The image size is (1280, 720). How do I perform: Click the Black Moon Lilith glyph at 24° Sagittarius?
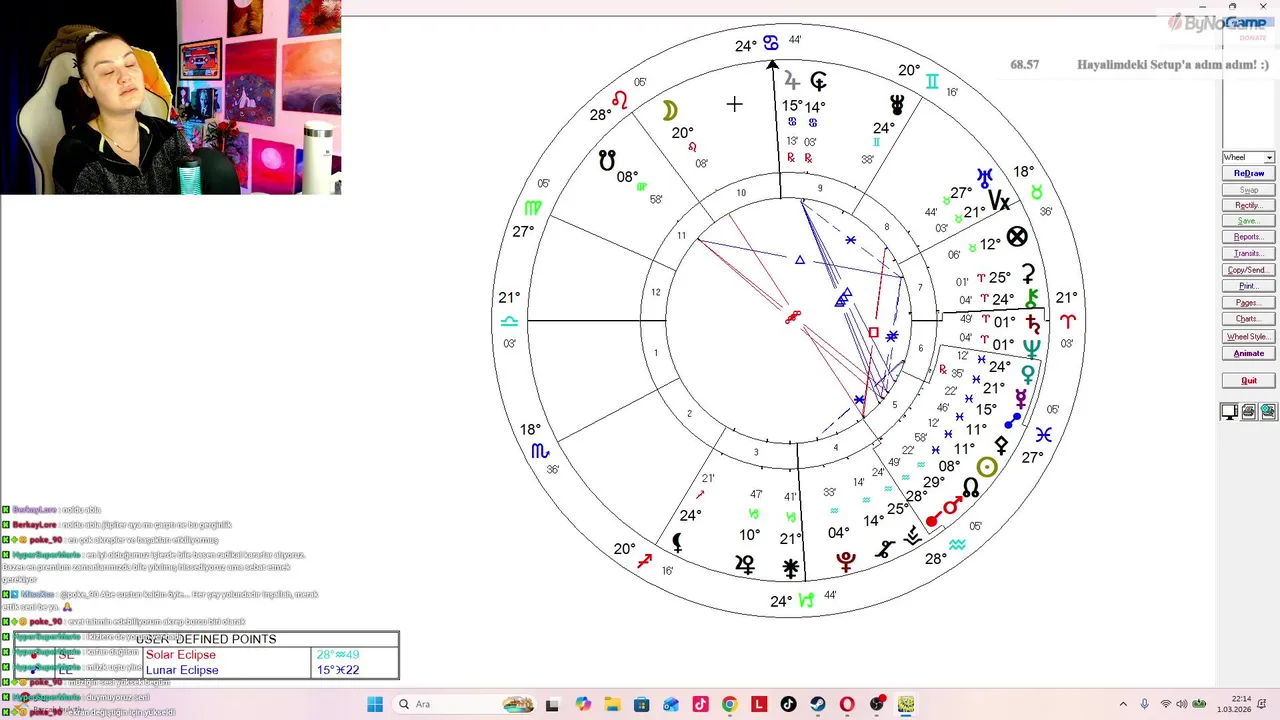(x=677, y=542)
